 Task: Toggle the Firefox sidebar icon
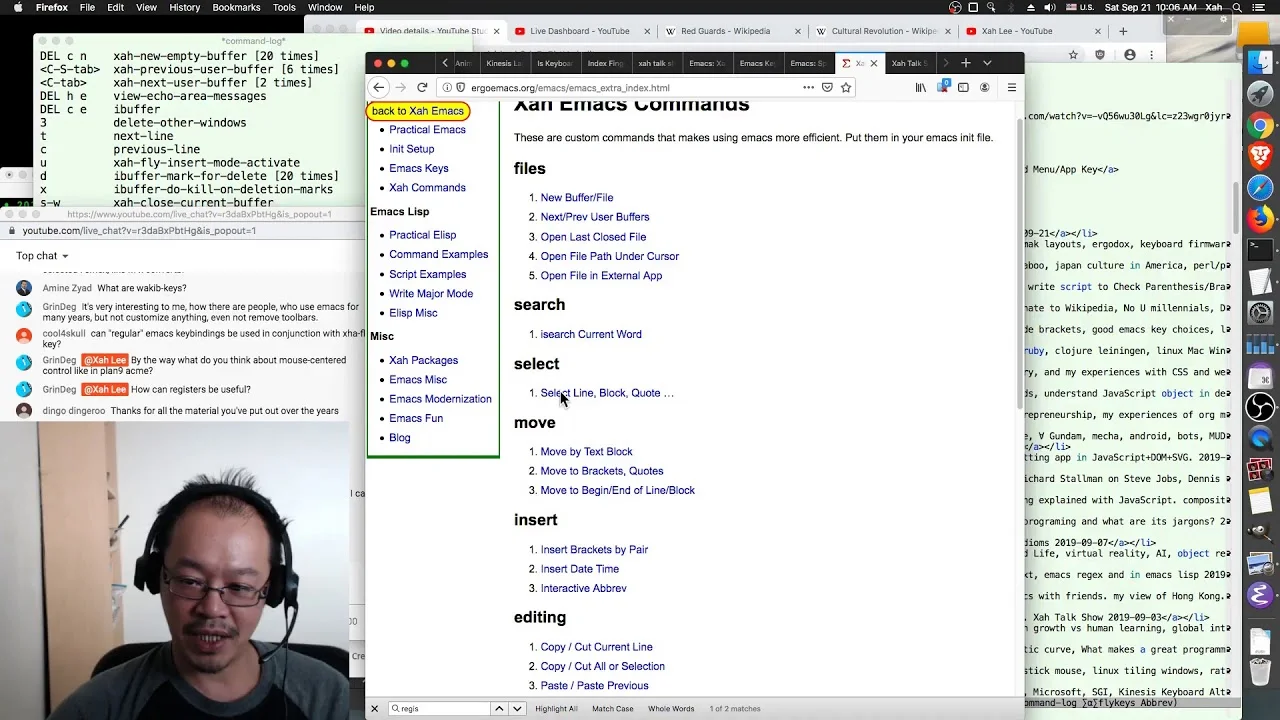[x=963, y=88]
